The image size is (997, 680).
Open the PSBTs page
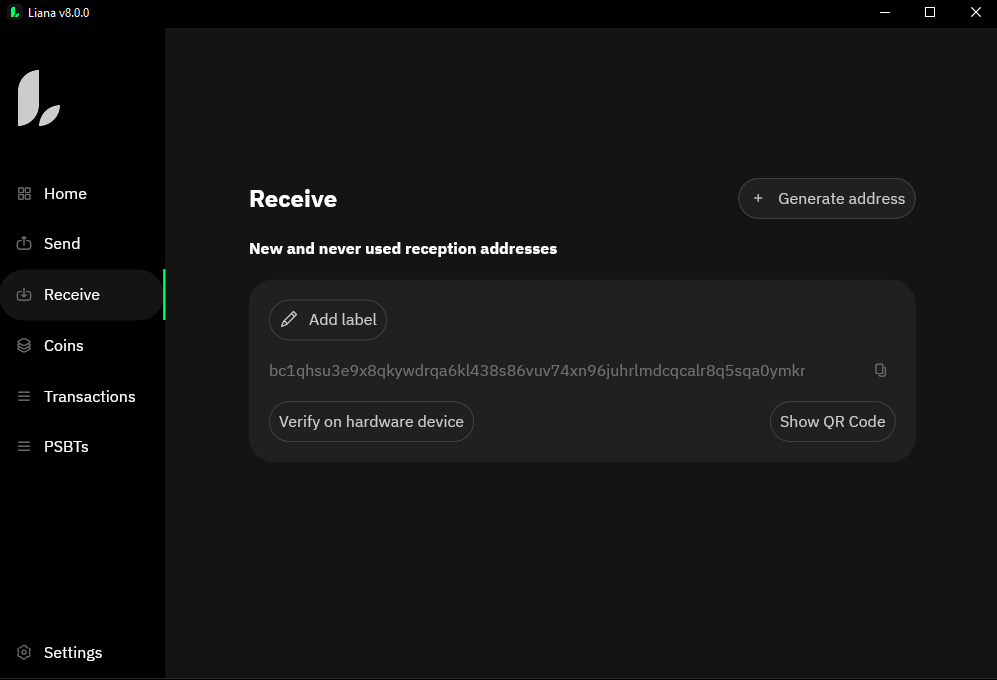66,447
